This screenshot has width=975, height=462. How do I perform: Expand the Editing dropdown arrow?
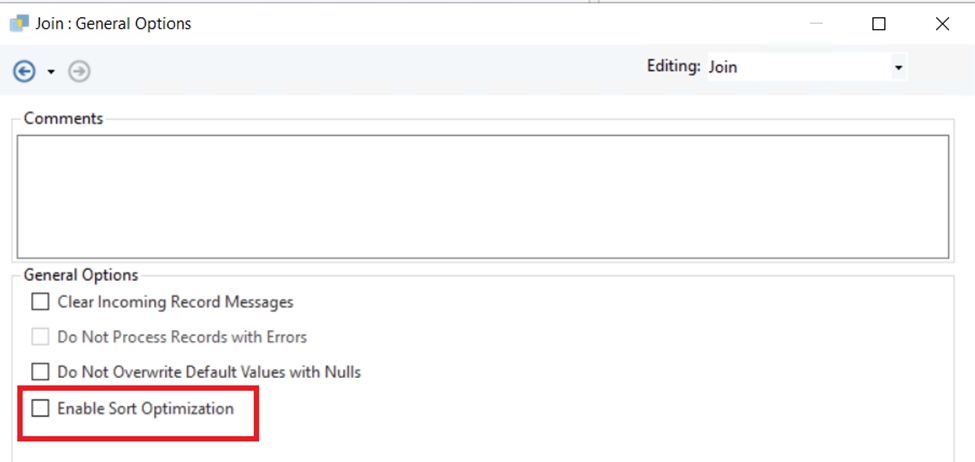pyautogui.click(x=898, y=68)
